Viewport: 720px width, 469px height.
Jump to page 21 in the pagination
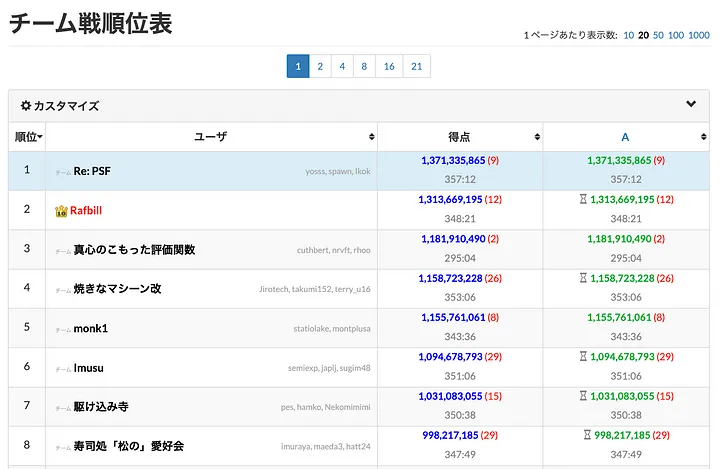[416, 66]
